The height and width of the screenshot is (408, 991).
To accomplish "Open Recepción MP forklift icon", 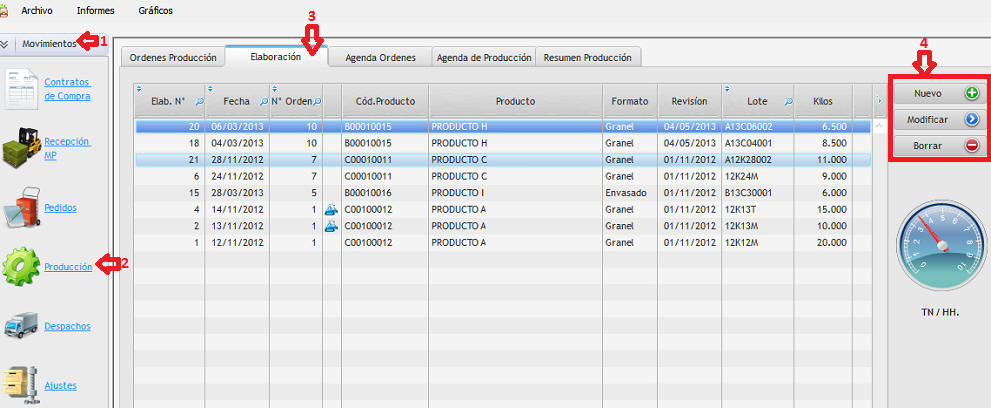I will [22, 148].
